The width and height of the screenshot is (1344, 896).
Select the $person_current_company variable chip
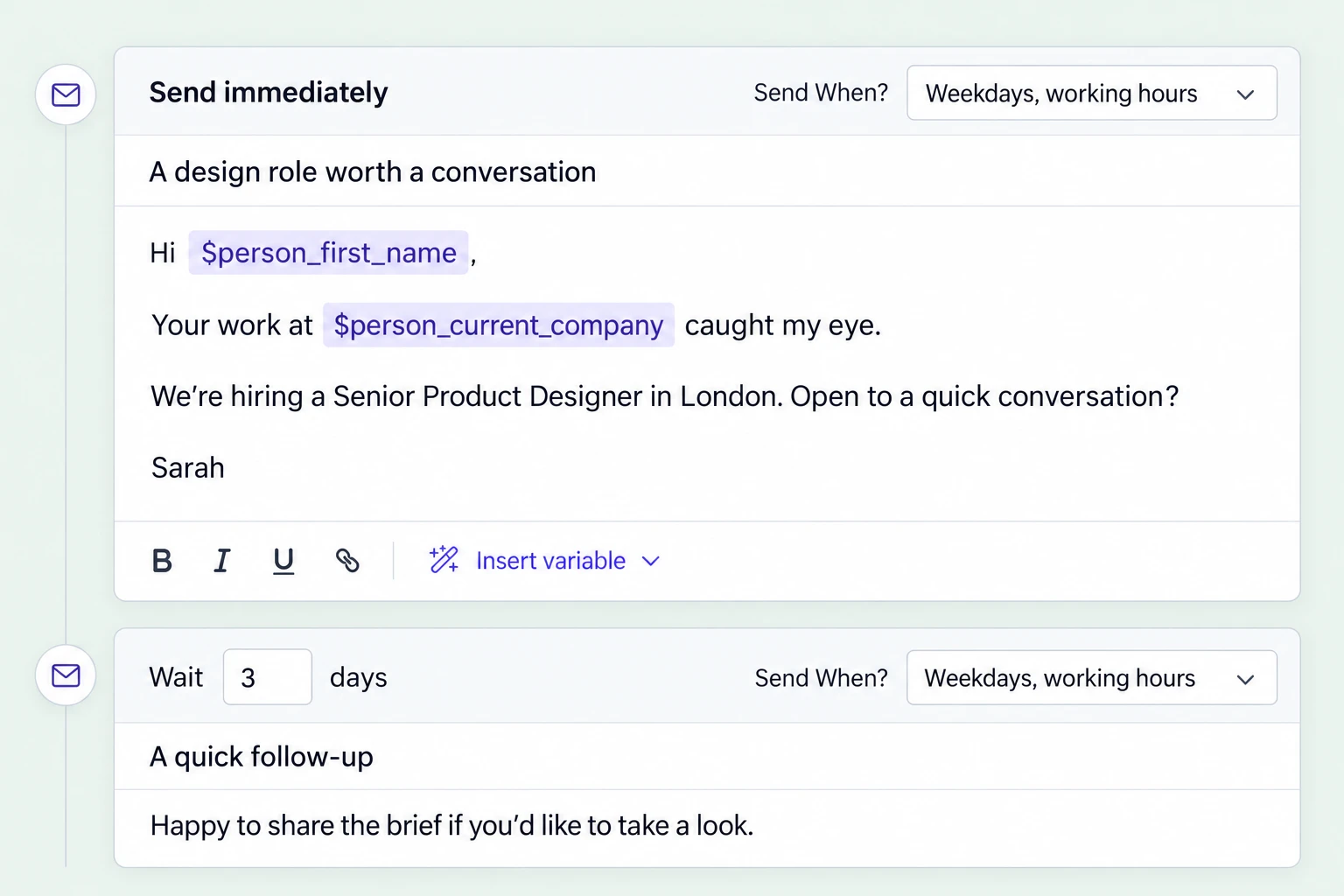[499, 325]
